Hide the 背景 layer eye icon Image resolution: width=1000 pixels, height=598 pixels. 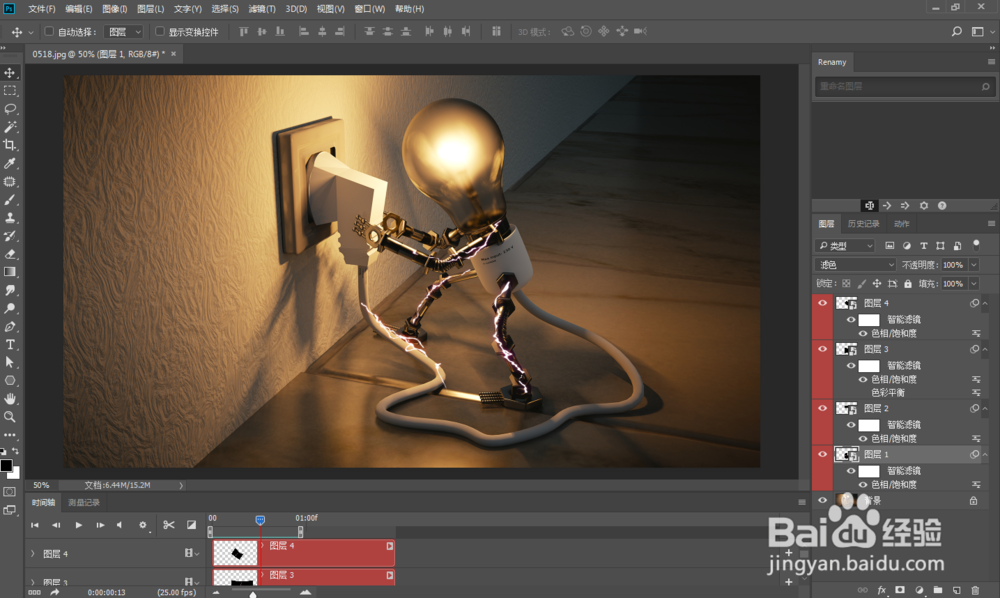click(822, 500)
